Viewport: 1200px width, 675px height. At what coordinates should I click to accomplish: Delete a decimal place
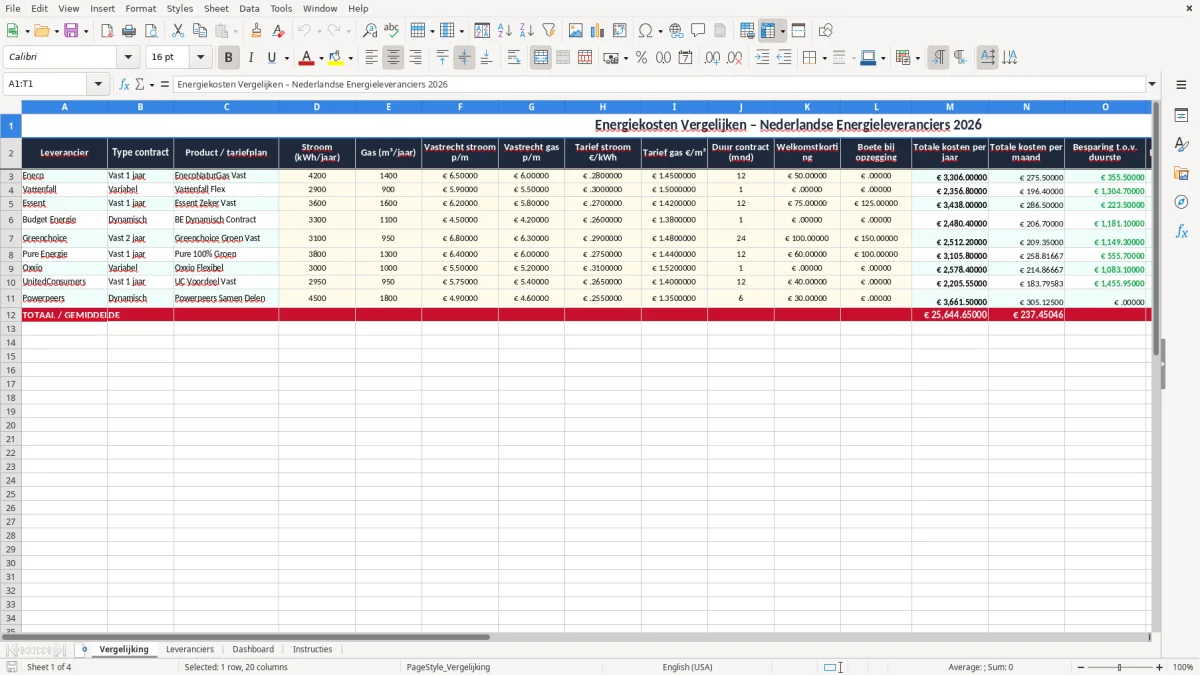(x=735, y=58)
